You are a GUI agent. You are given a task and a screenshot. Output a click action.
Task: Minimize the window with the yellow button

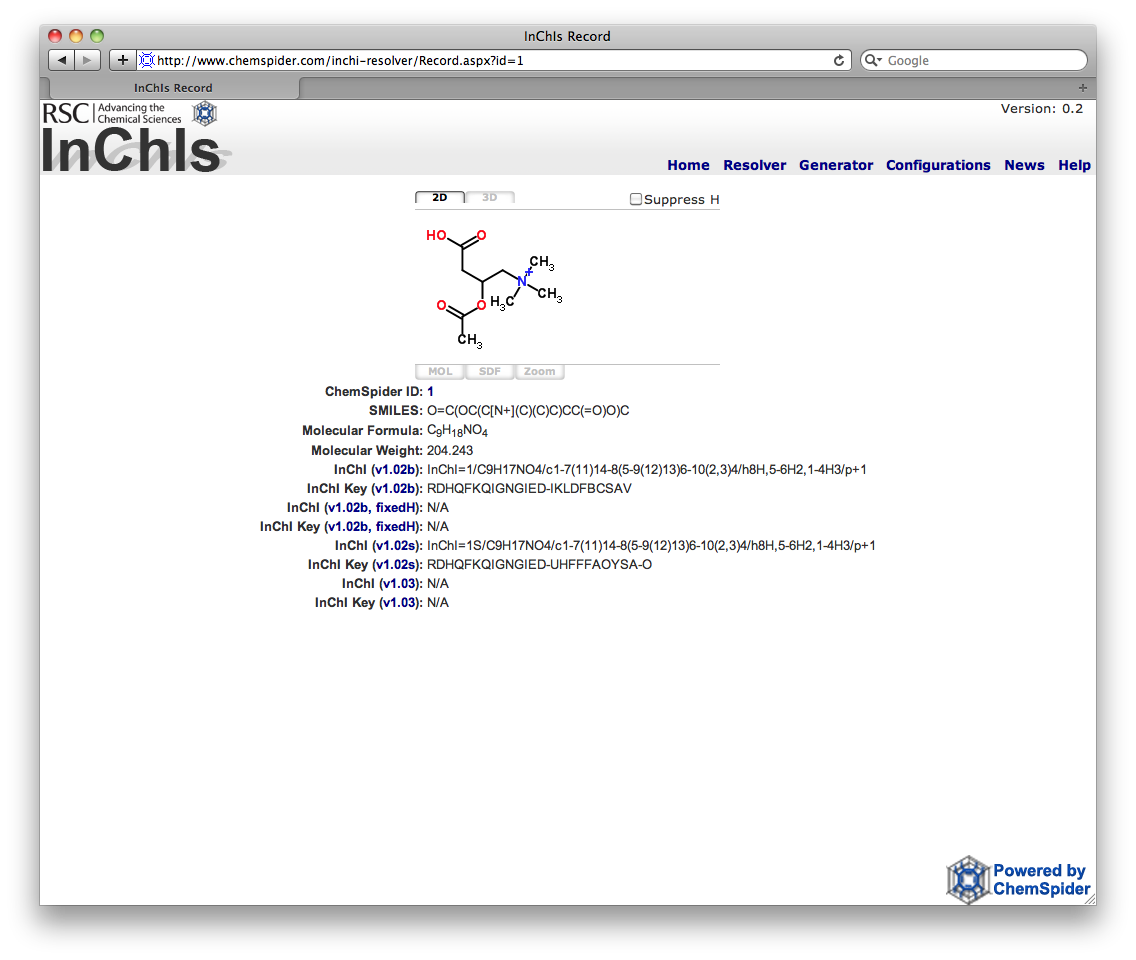[x=75, y=36]
